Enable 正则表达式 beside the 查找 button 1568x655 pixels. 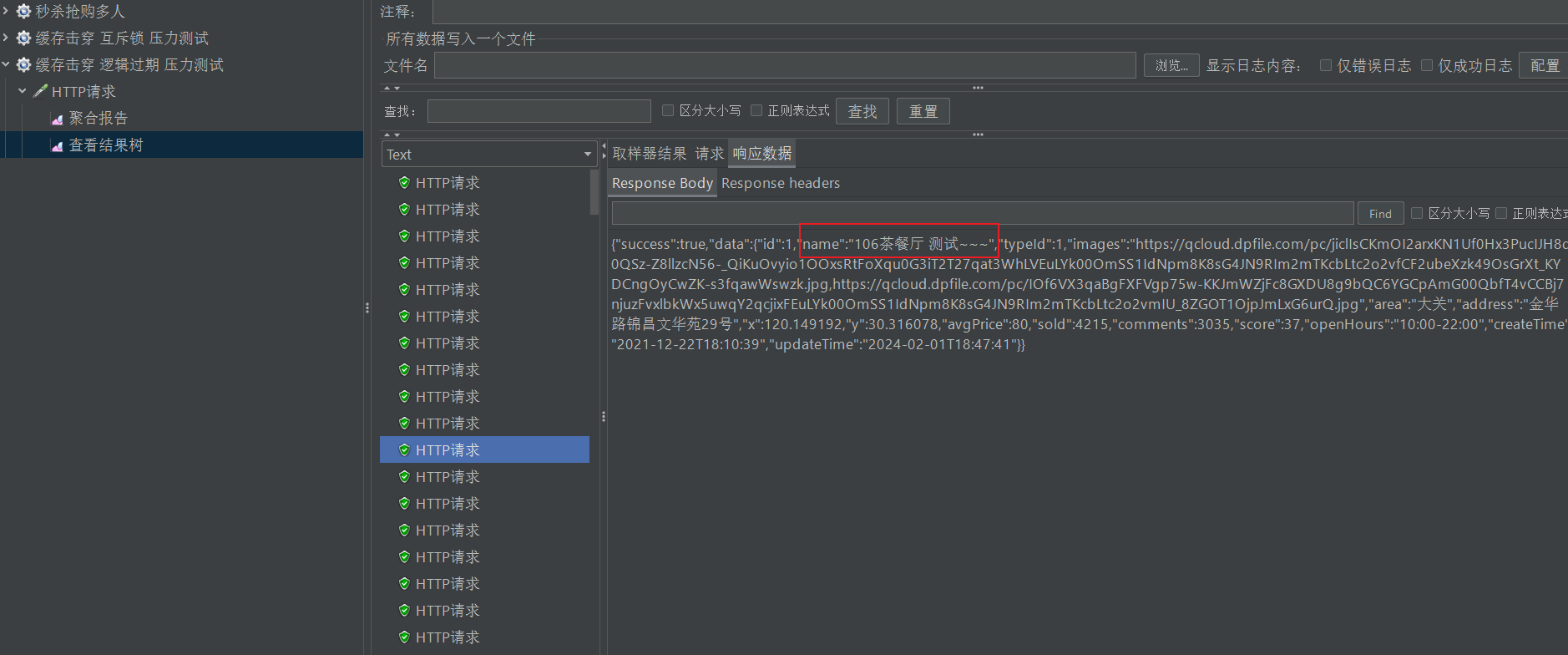tap(756, 110)
